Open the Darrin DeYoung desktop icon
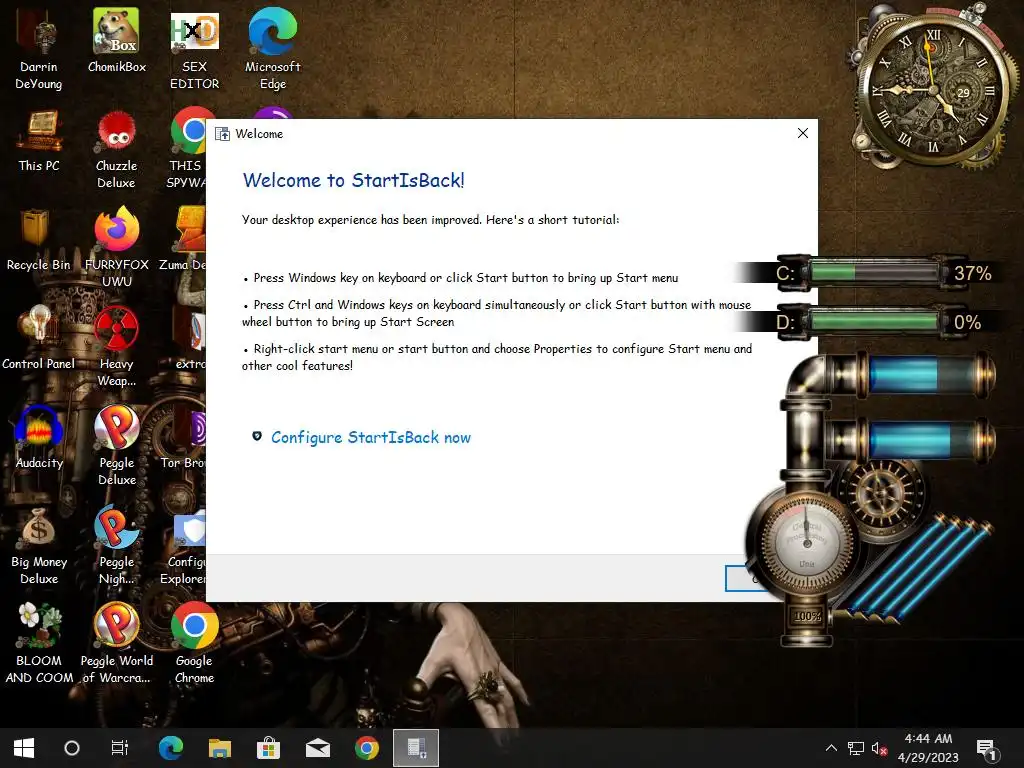The image size is (1024, 768). 39,48
